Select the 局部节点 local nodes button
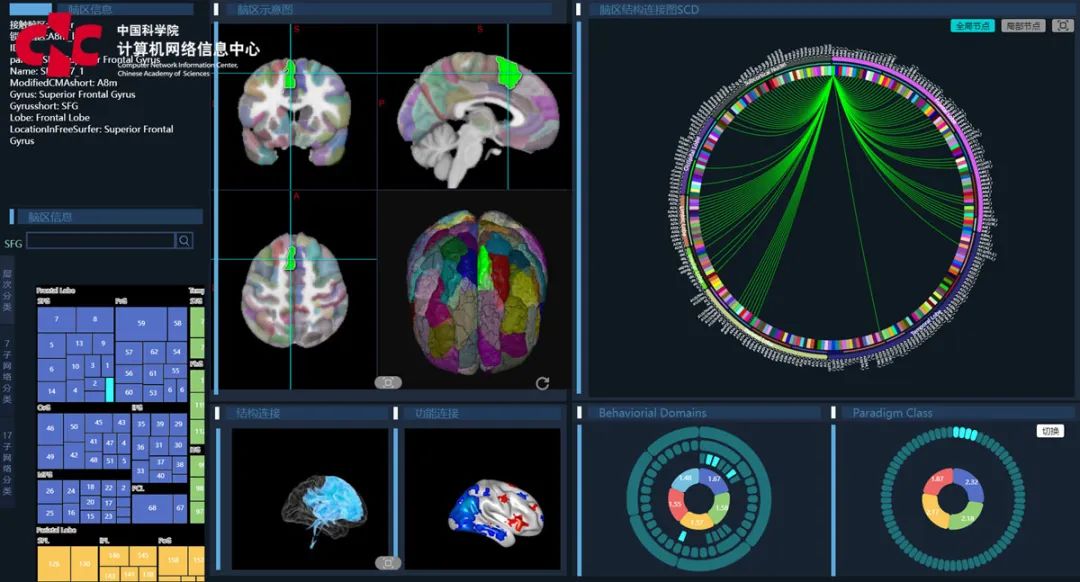The width and height of the screenshot is (1080, 582). click(1023, 25)
